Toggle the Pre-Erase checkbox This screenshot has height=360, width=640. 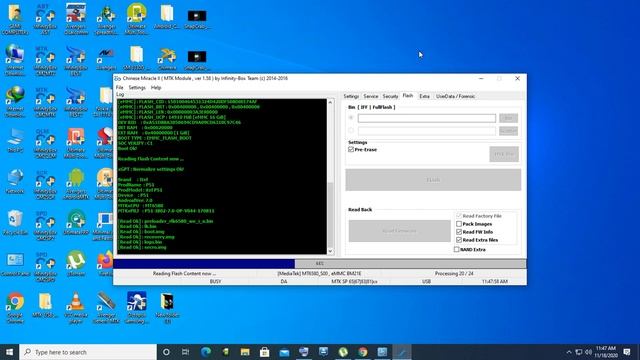(x=351, y=149)
